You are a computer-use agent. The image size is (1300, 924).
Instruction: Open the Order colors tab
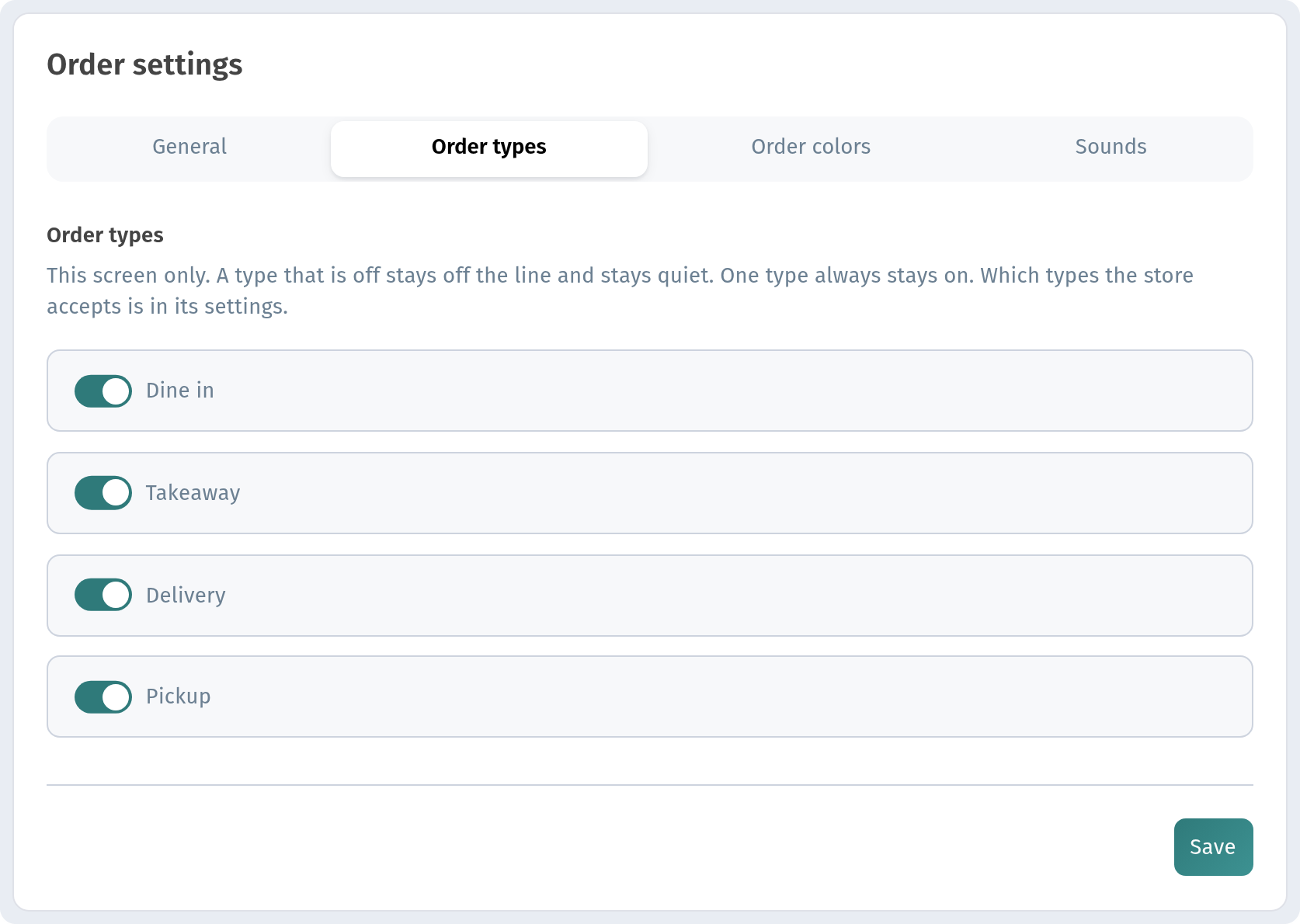pyautogui.click(x=811, y=147)
